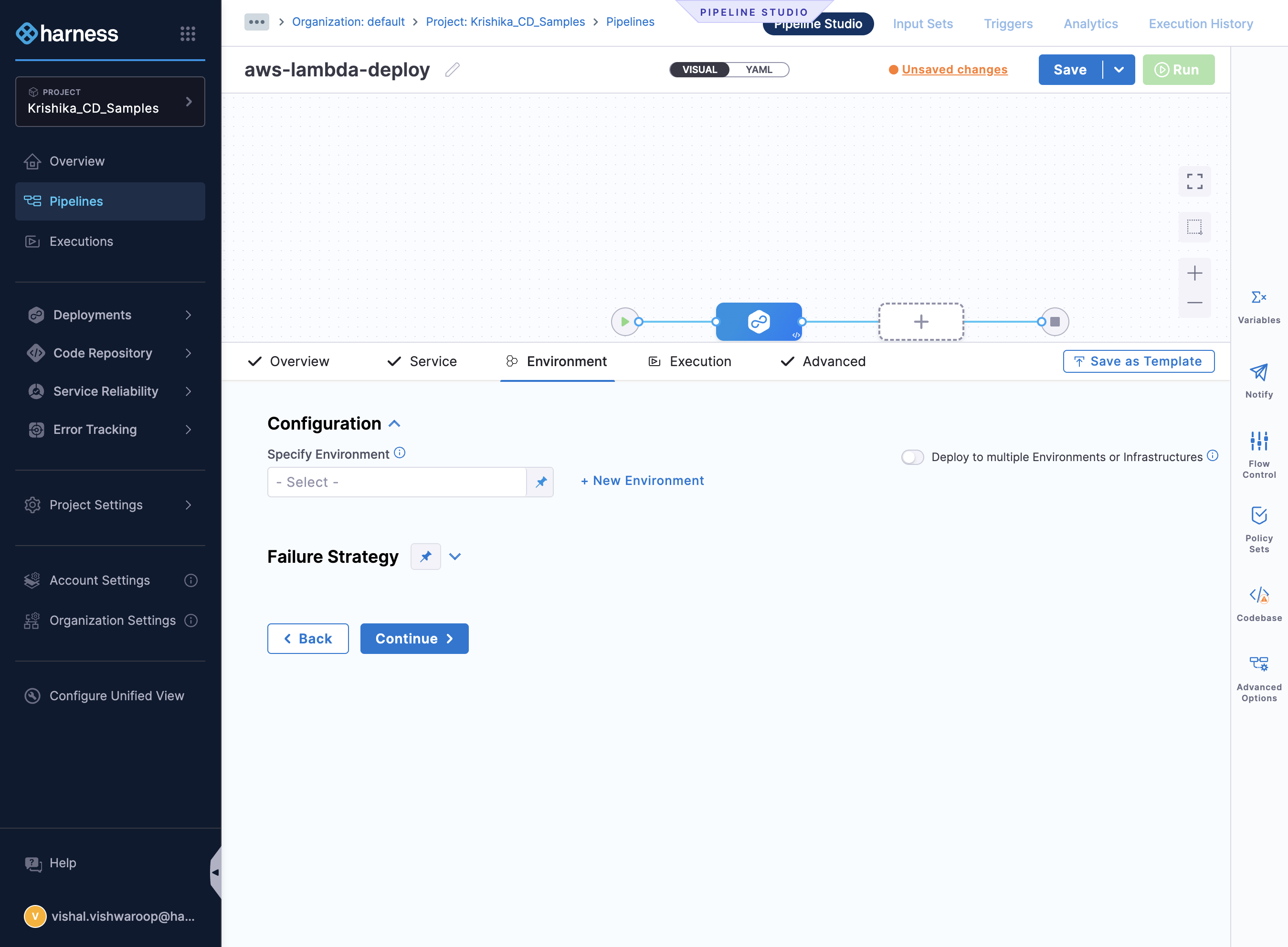This screenshot has height=947, width=1288.
Task: Open the Input Sets tab
Action: pyautogui.click(x=922, y=24)
